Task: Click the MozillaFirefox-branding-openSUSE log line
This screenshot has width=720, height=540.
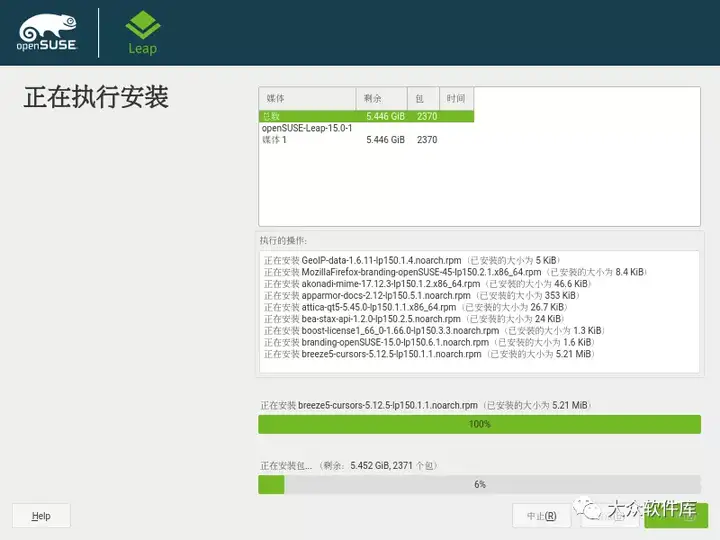Action: 455,272
